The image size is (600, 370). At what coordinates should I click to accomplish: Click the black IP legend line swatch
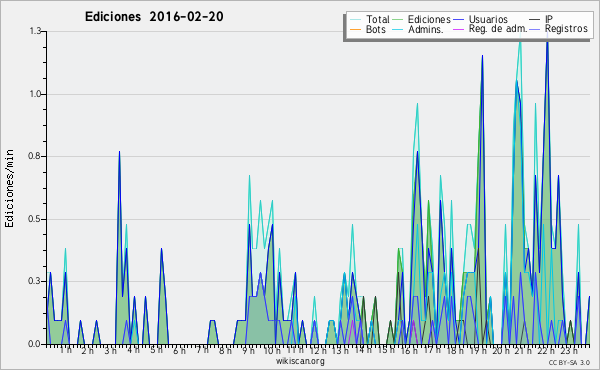click(x=535, y=19)
